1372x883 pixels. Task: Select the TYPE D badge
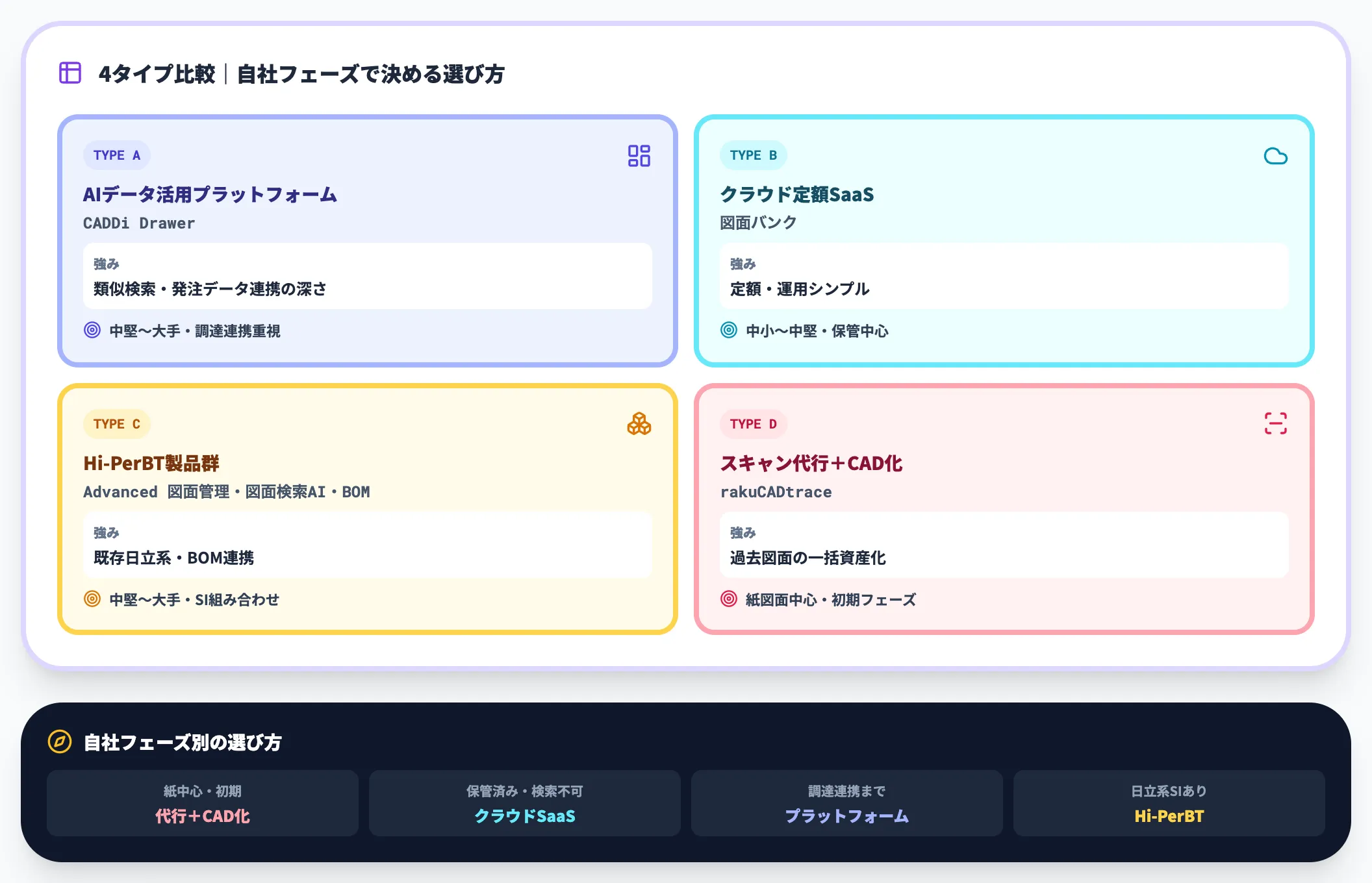(753, 424)
